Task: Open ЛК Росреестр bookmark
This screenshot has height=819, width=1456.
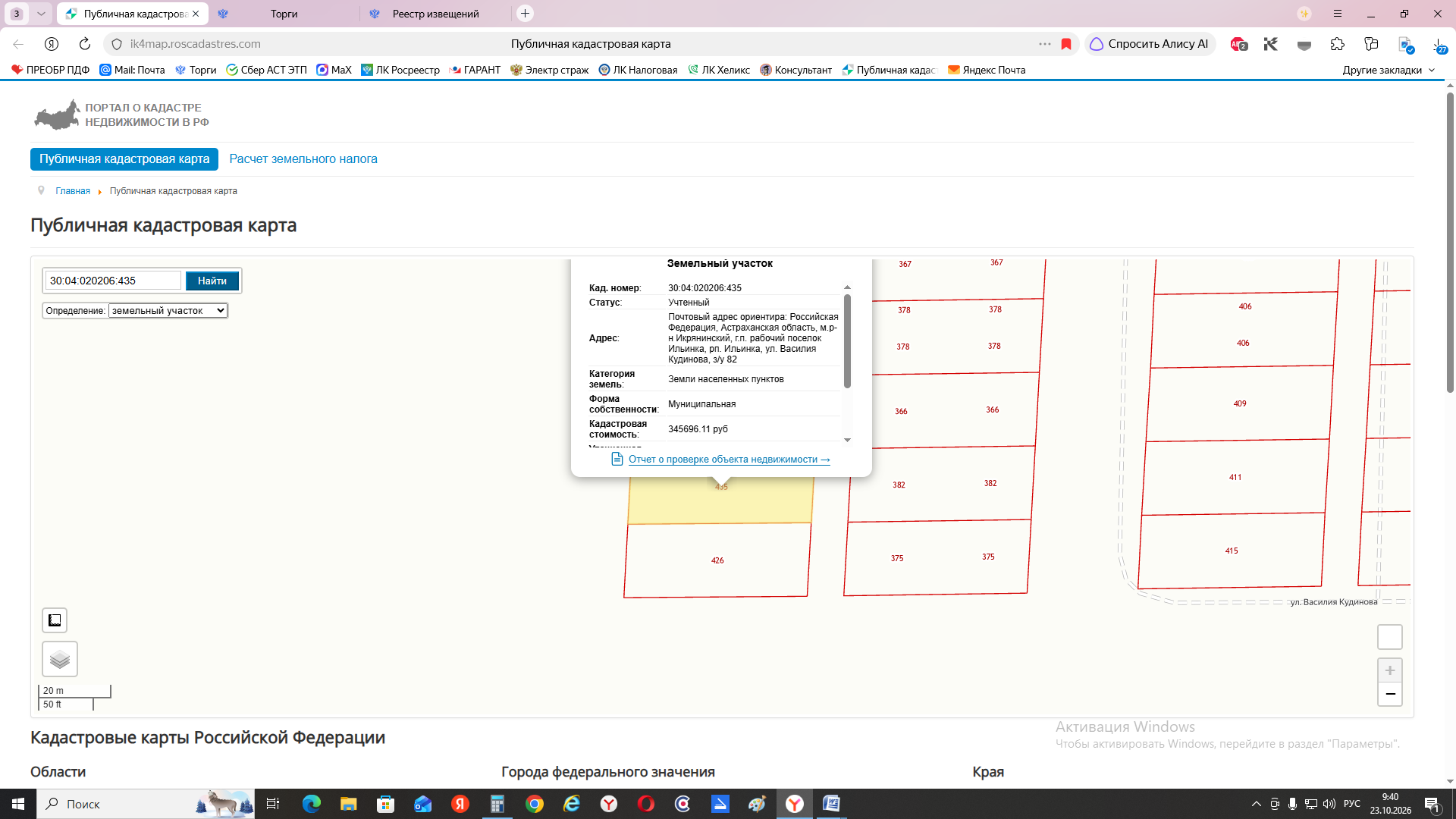Action: coord(400,70)
